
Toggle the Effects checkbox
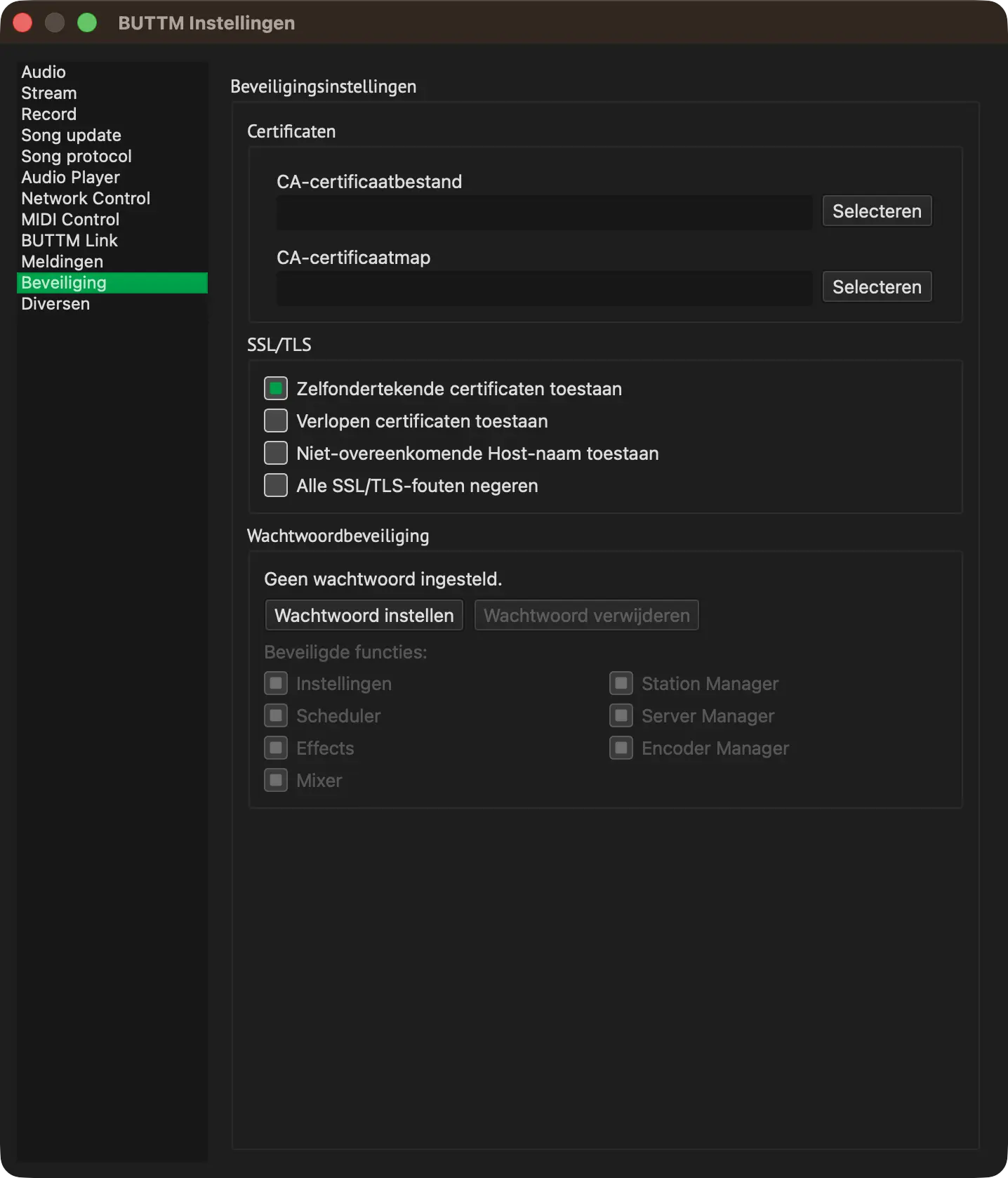pyautogui.click(x=276, y=748)
